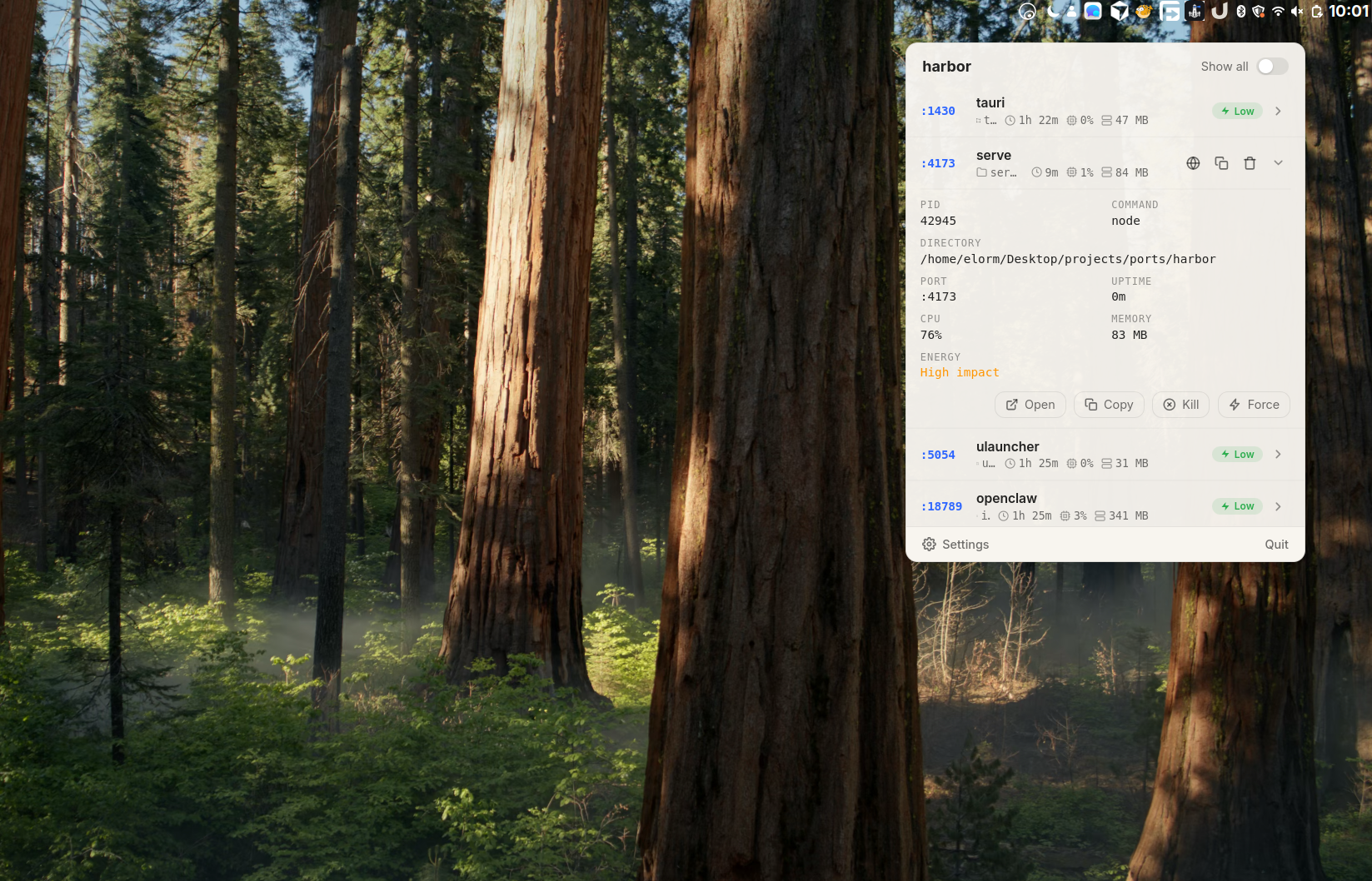Click the circle tray icon at far left
Screen dimensions: 1372x881
click(1027, 11)
